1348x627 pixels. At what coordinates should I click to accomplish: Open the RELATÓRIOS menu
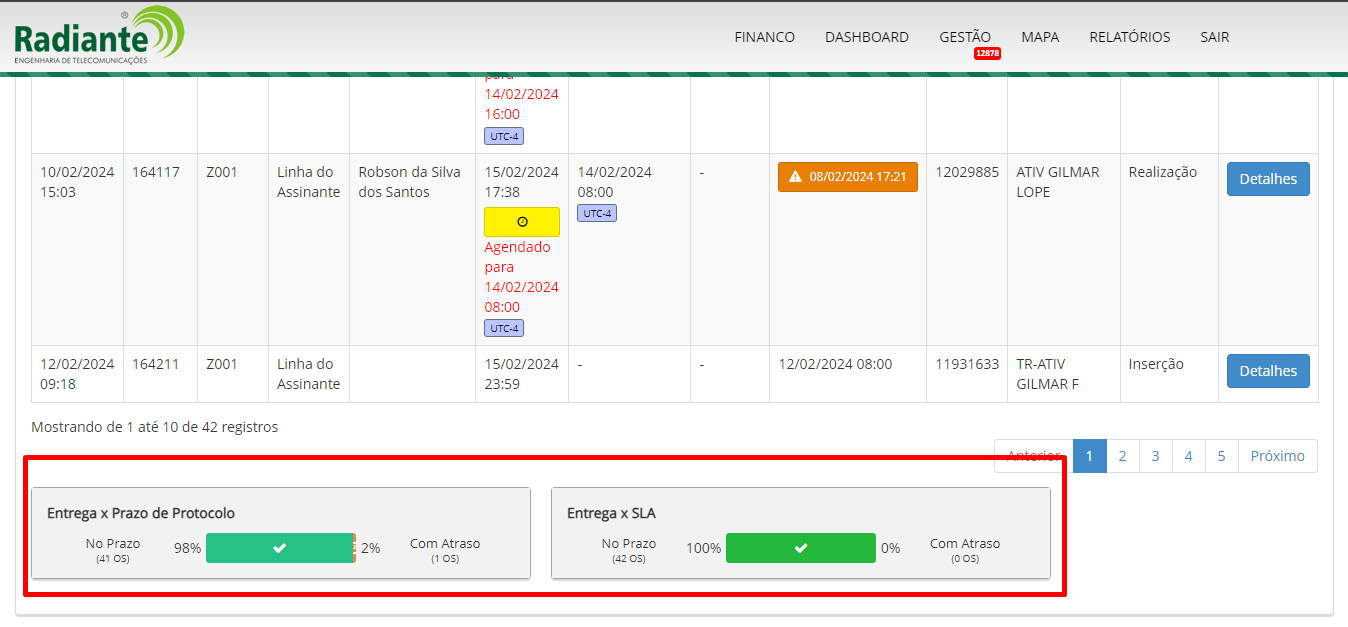[1129, 37]
